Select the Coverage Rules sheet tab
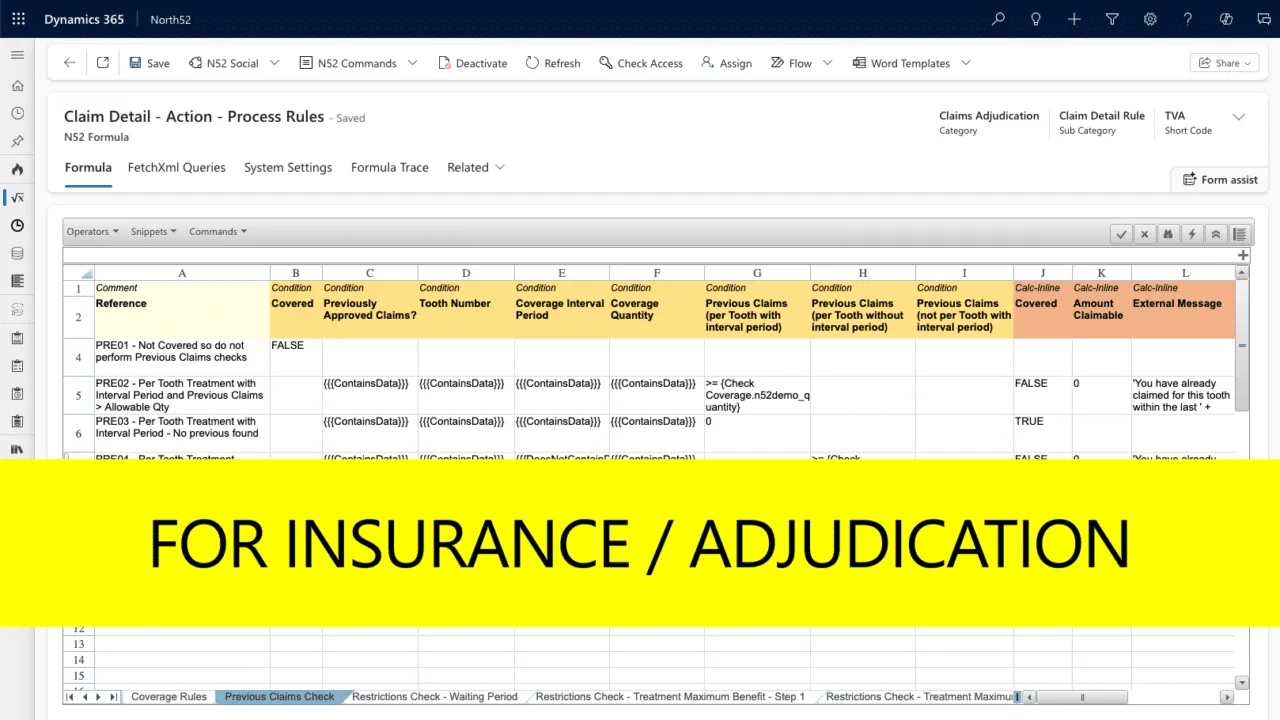Screen dimensions: 1280x720 click(169, 697)
